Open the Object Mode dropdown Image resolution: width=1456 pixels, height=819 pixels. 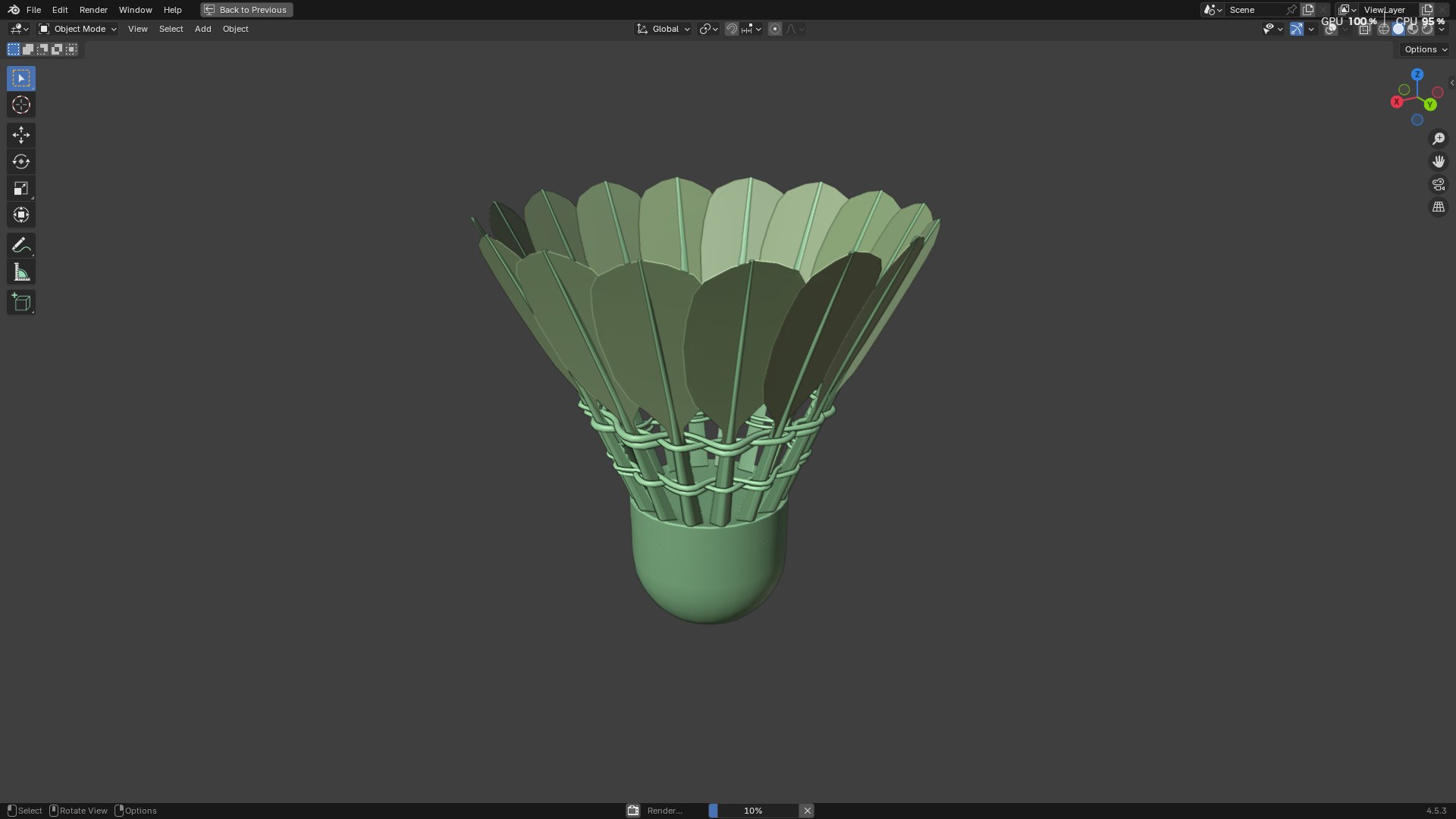pos(77,29)
